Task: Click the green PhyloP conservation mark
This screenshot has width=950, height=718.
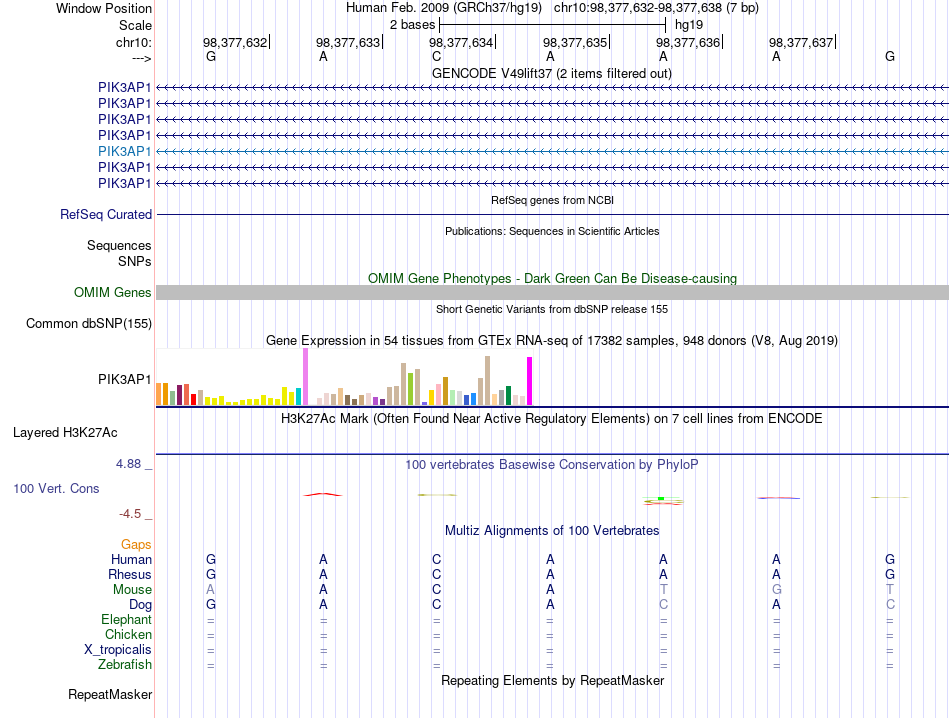Action: pos(661,499)
